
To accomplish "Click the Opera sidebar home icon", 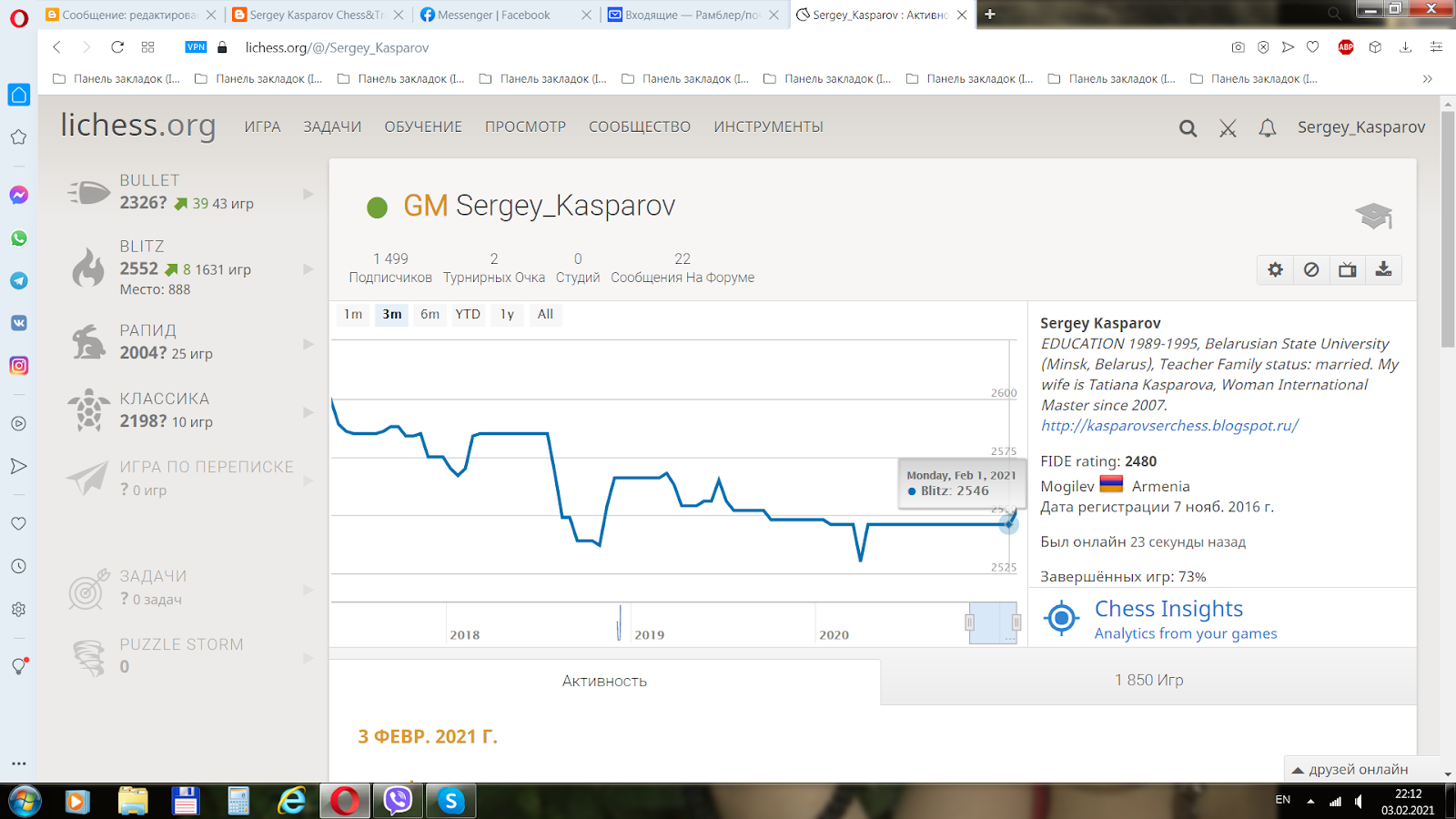I will point(18,95).
